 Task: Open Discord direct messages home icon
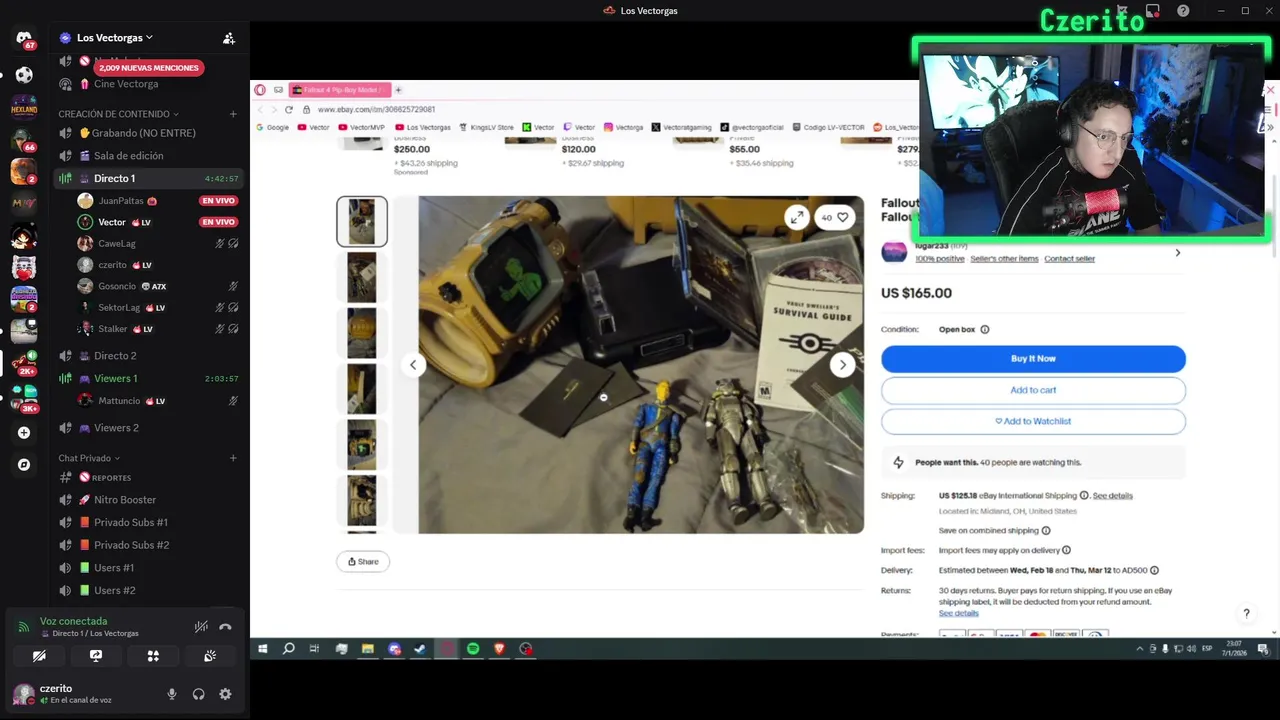click(24, 38)
